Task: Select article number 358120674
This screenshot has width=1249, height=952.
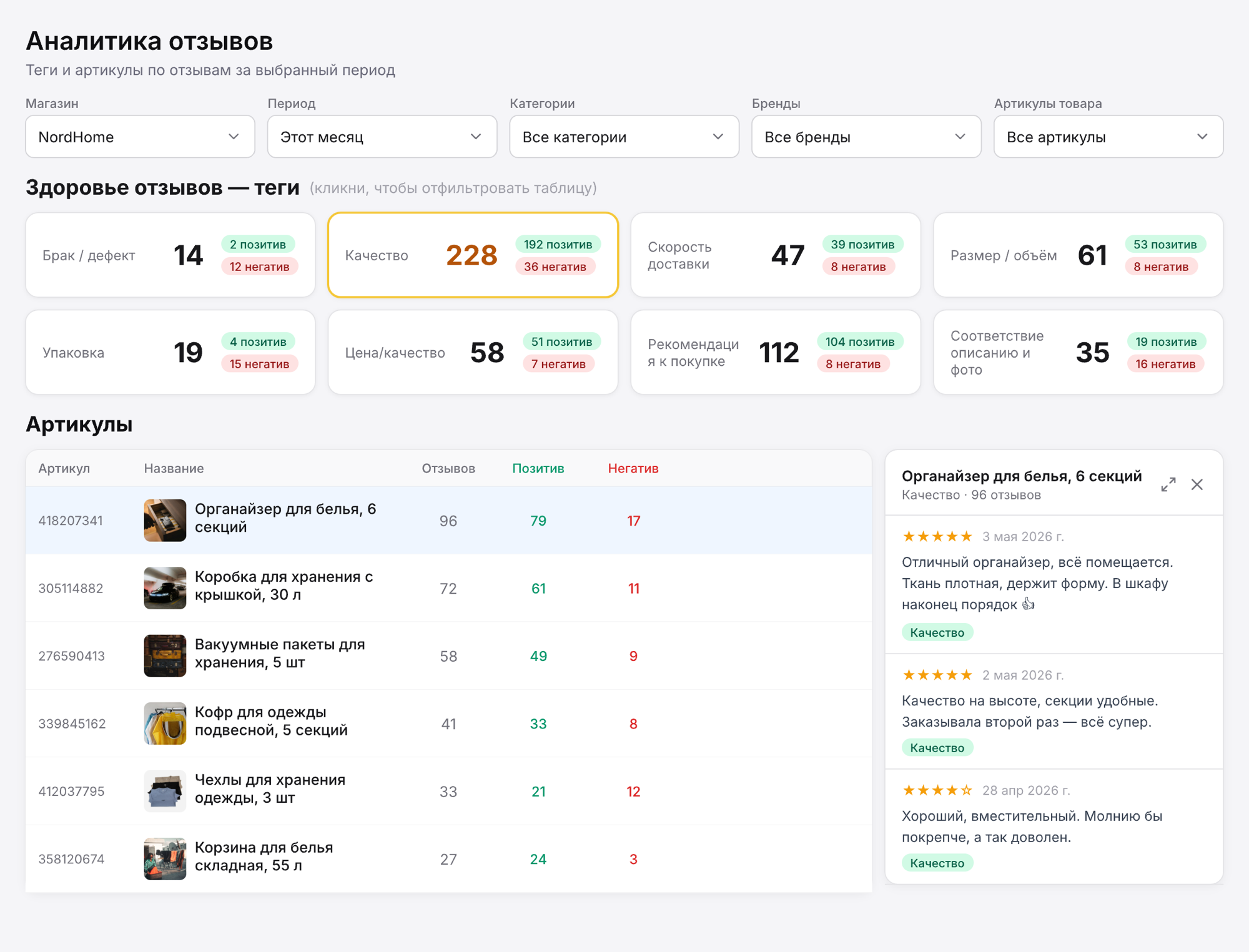Action: pyautogui.click(x=71, y=859)
